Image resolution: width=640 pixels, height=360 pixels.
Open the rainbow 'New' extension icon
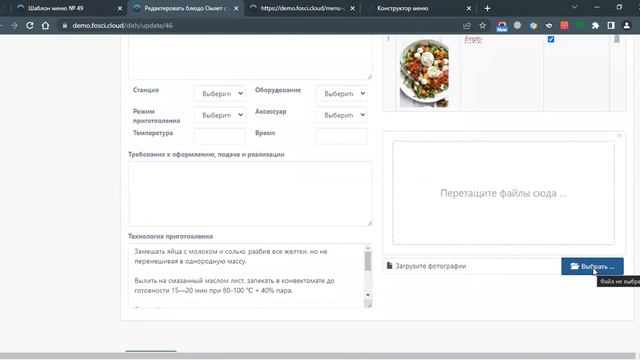pyautogui.click(x=502, y=26)
